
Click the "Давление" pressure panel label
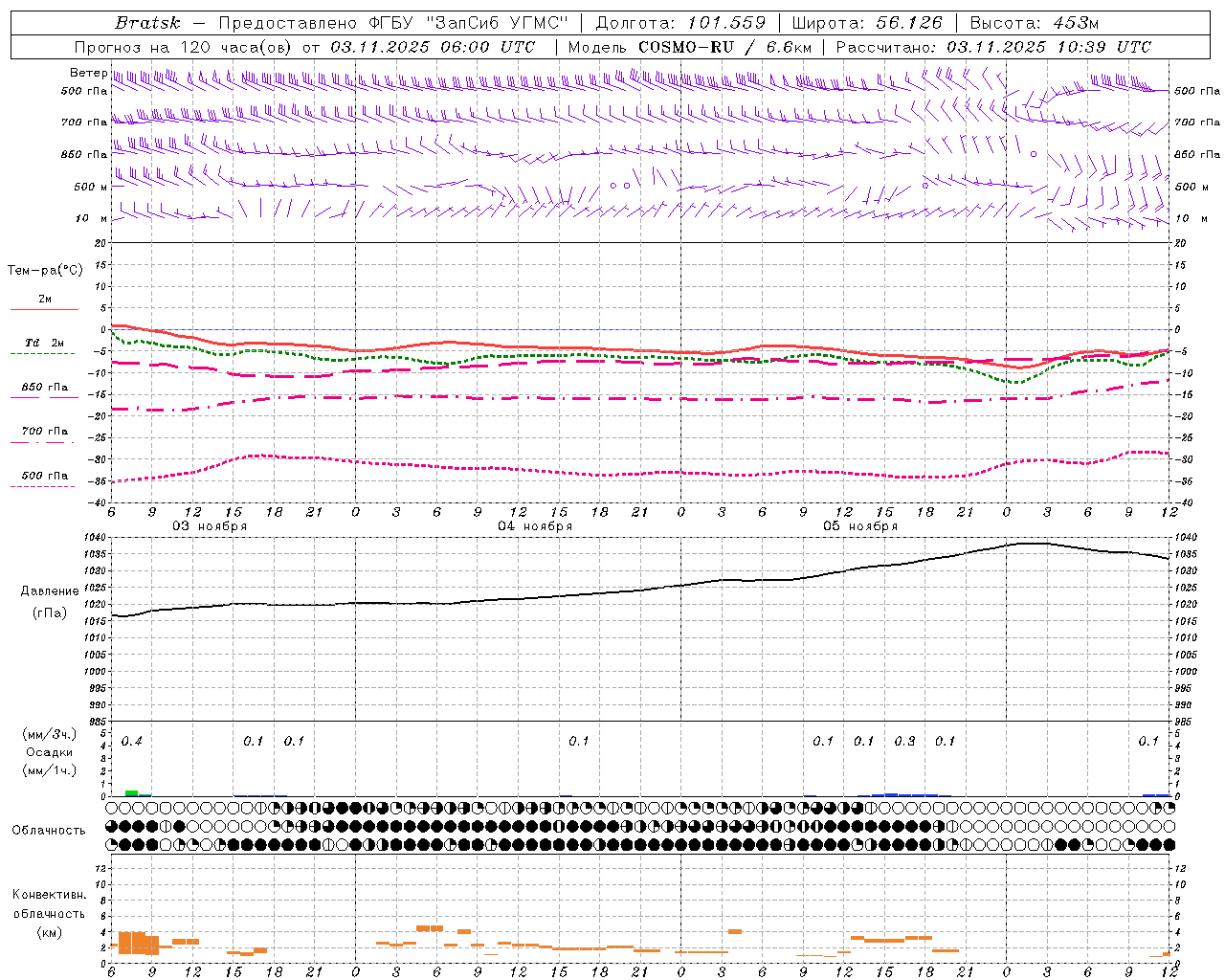pyautogui.click(x=50, y=591)
